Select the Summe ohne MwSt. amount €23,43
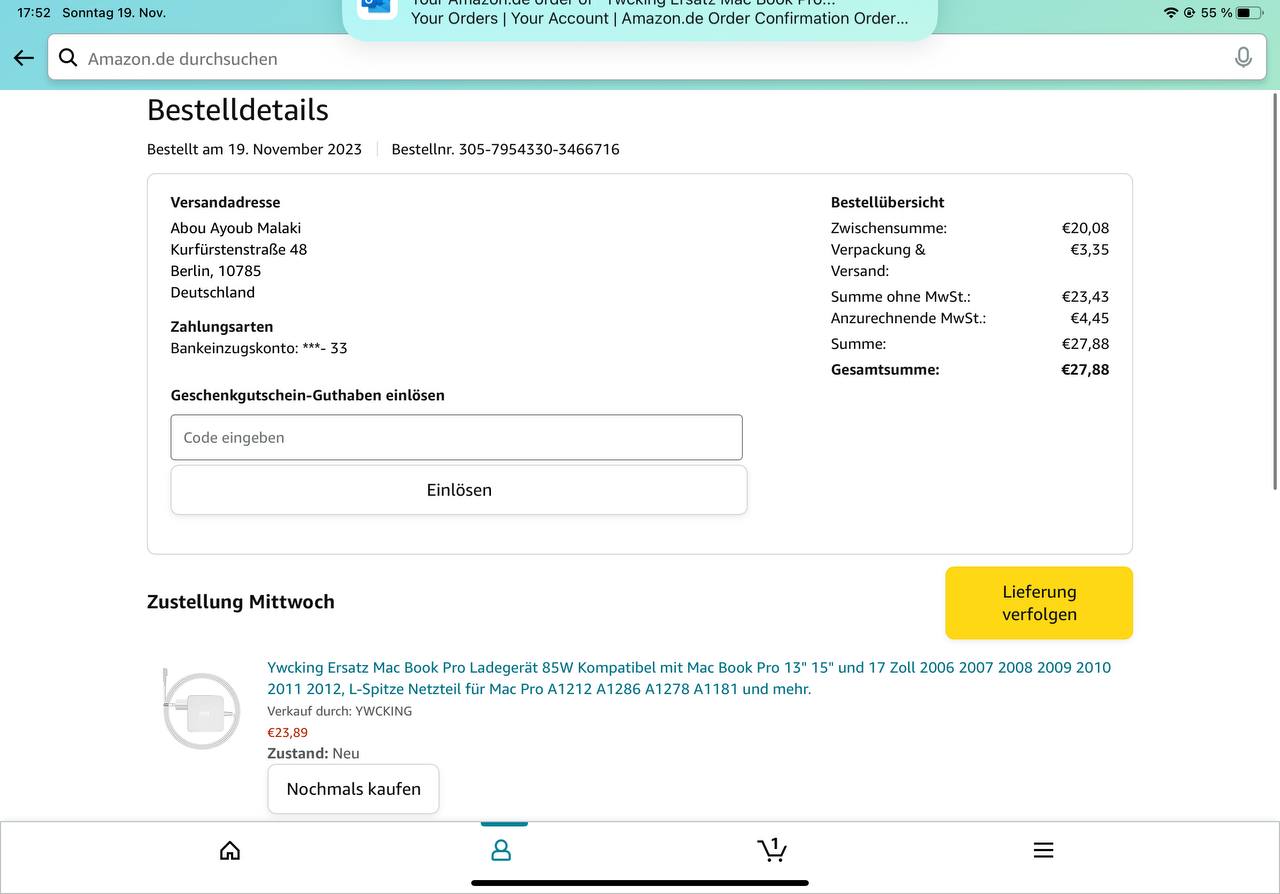The width and height of the screenshot is (1280, 894). coord(1085,296)
